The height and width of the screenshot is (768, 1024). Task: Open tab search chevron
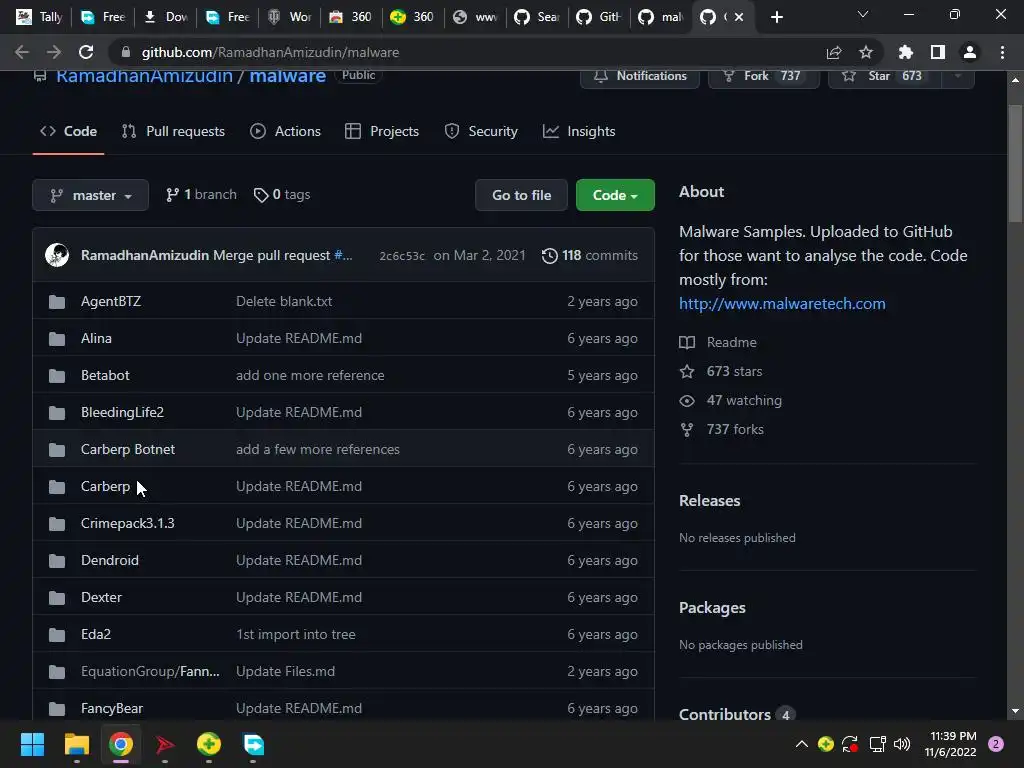(863, 14)
